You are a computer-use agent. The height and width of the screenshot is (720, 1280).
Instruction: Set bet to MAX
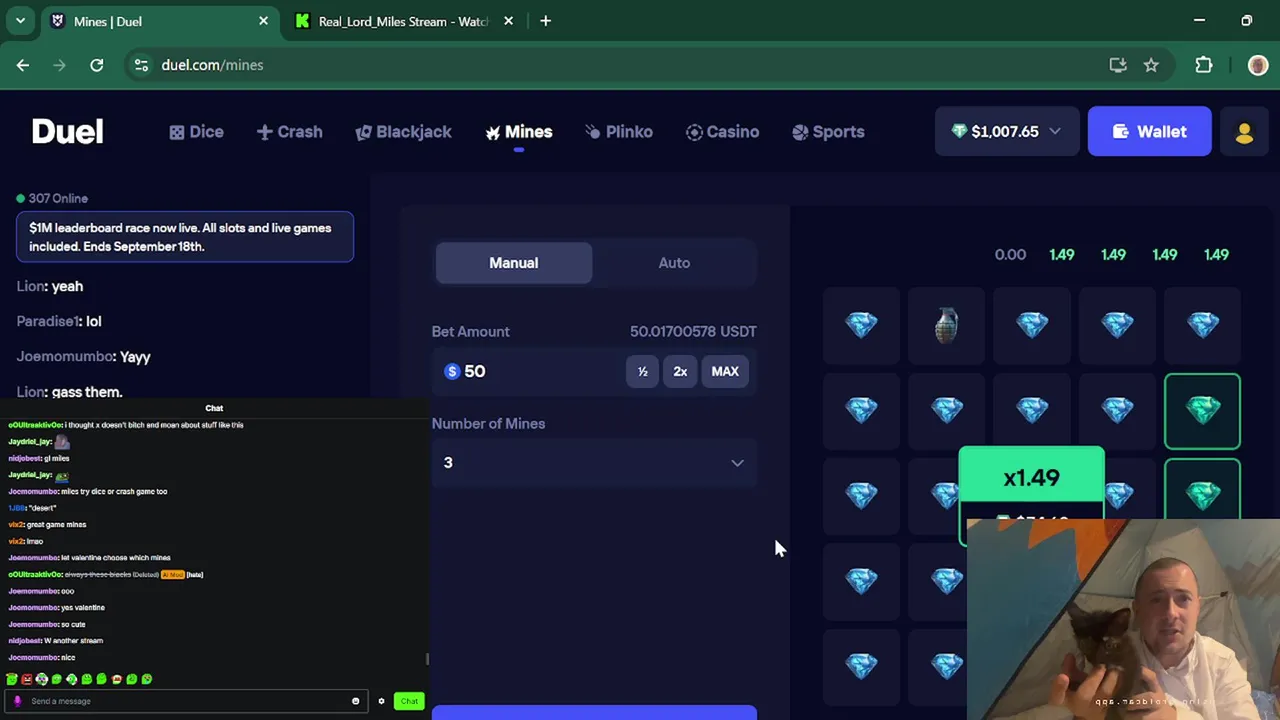[x=725, y=371]
